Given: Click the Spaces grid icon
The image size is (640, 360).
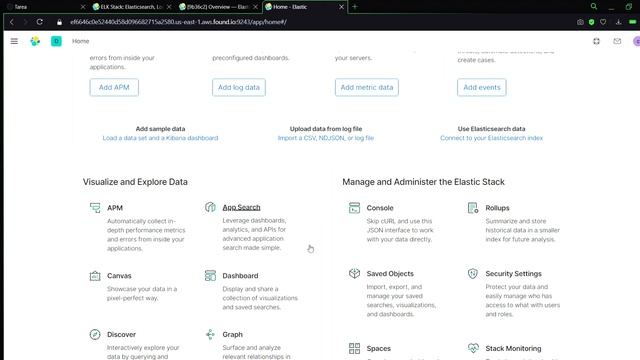Looking at the screenshot, I should click(x=354, y=348).
